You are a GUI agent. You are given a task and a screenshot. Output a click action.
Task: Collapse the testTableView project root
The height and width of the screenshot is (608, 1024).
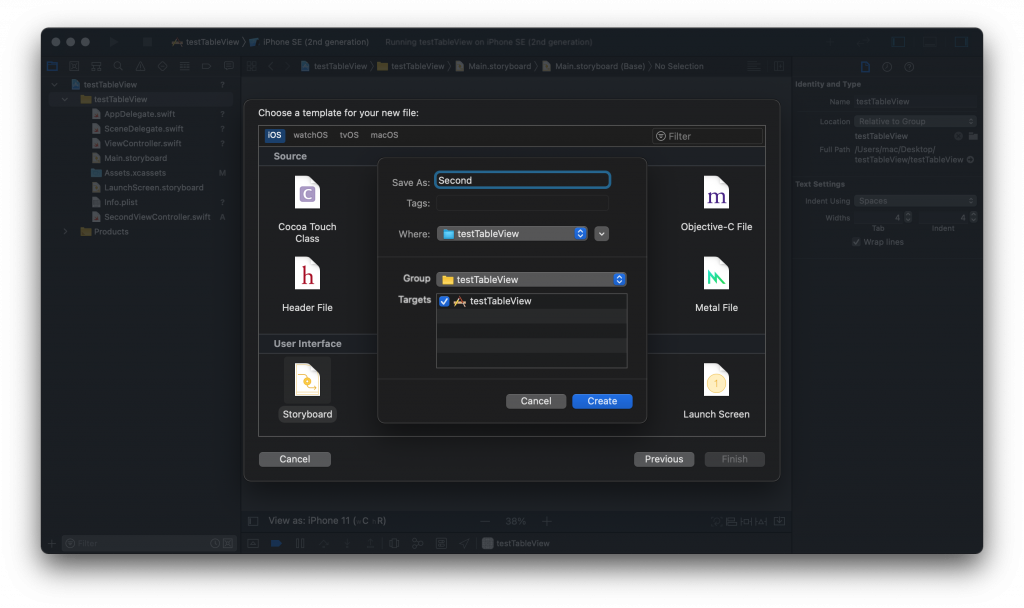coord(54,85)
